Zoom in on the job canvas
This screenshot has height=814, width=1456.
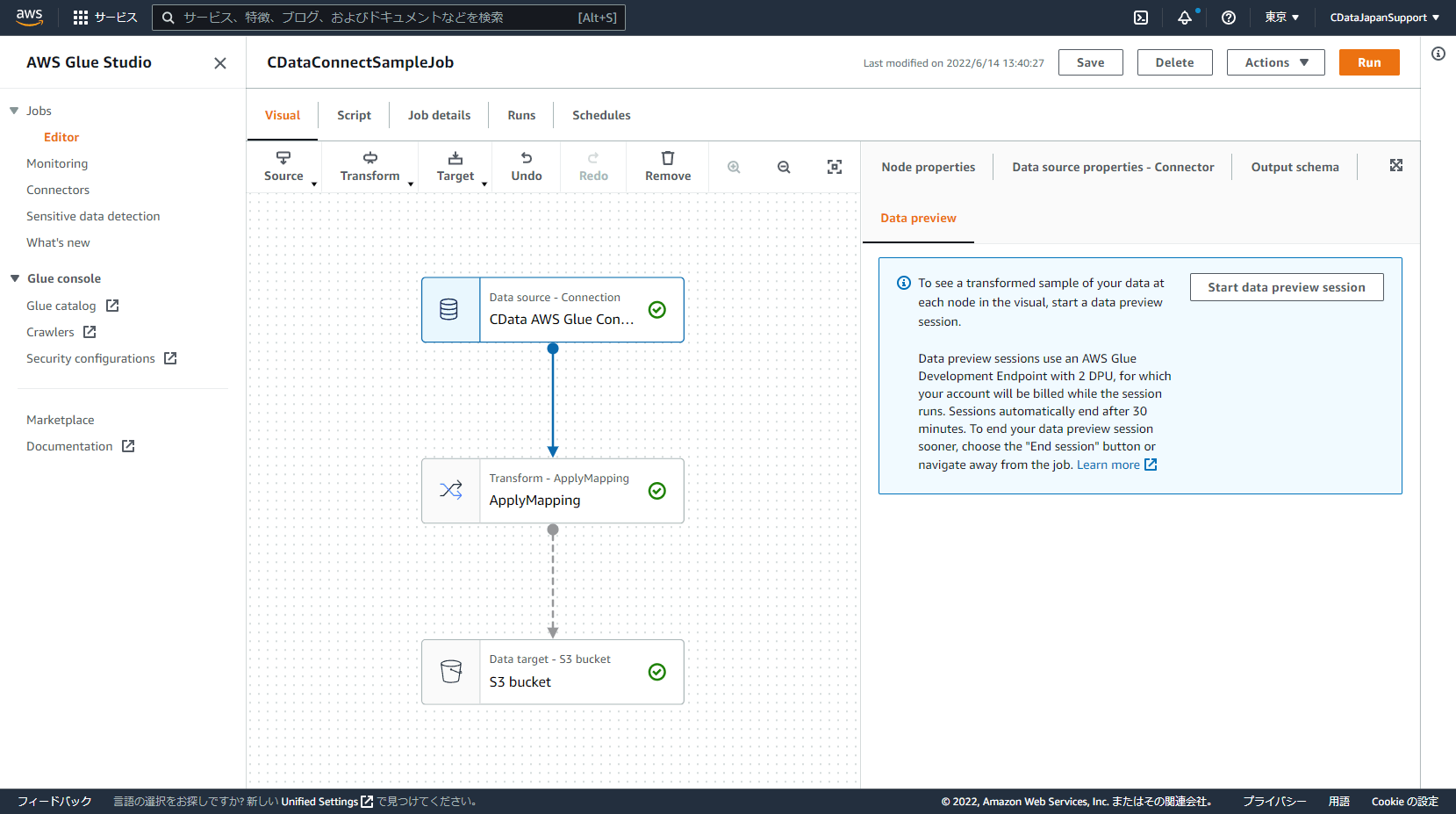click(x=734, y=167)
